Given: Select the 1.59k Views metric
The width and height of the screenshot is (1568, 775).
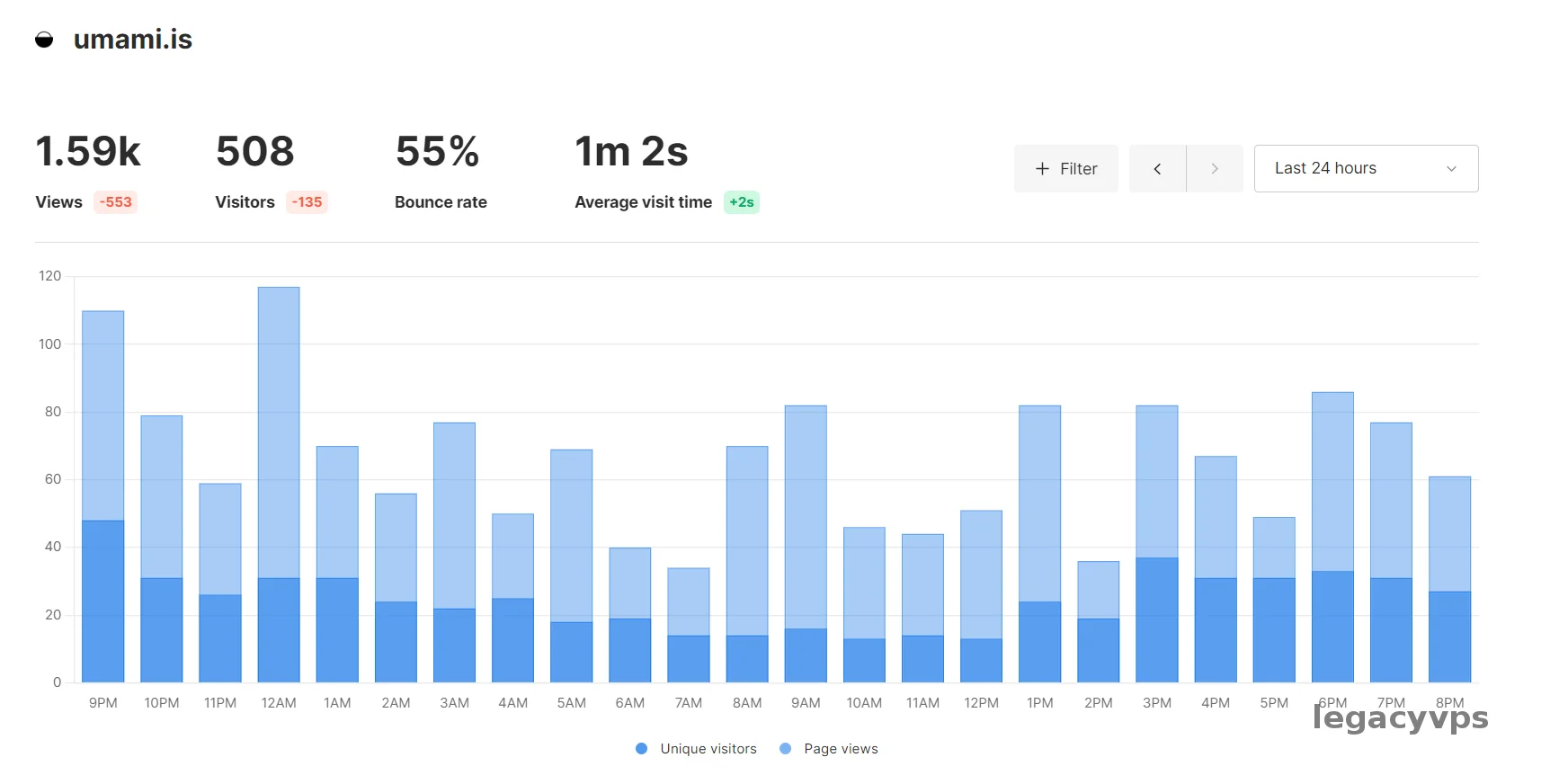Looking at the screenshot, I should click(x=88, y=152).
